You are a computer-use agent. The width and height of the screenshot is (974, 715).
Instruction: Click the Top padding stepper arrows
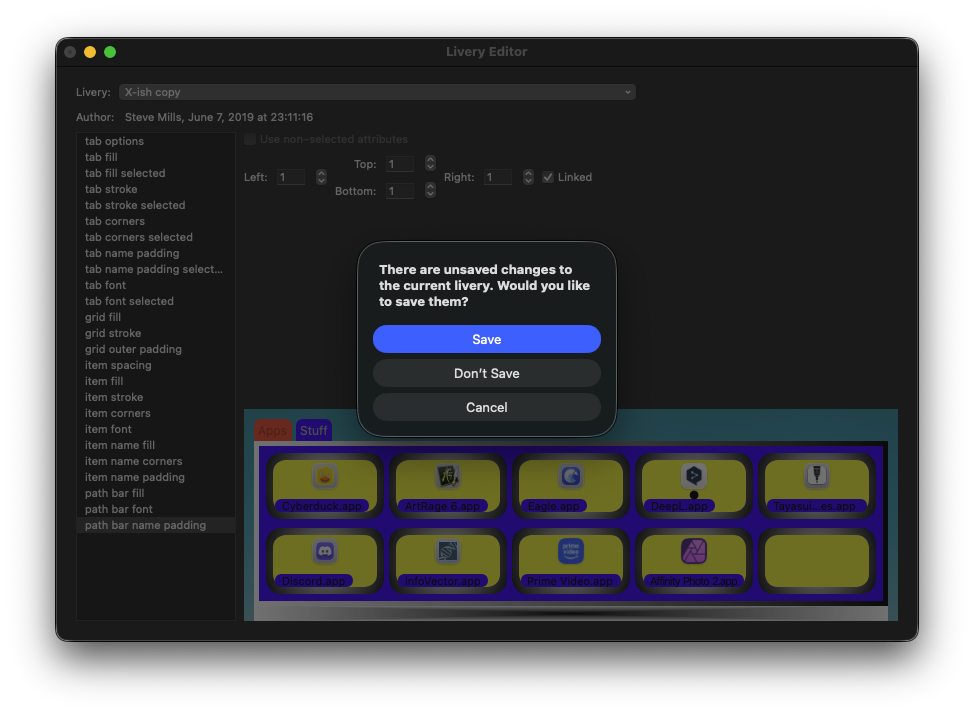click(430, 163)
